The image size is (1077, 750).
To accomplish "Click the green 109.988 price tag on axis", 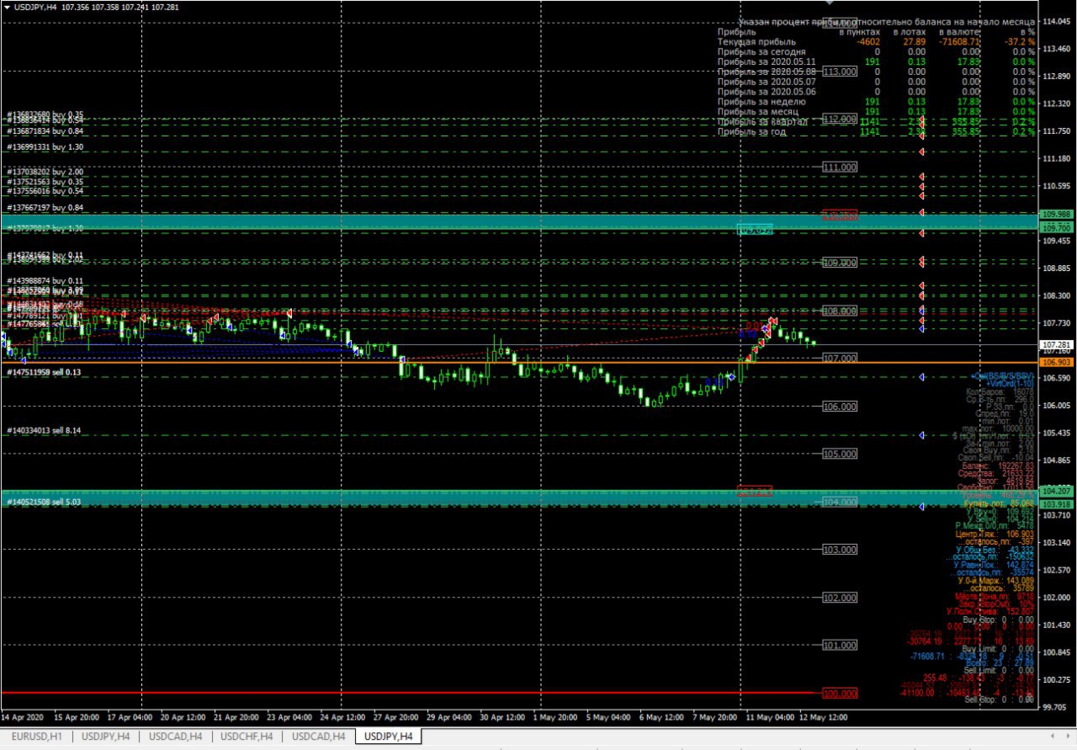I will coord(1056,214).
